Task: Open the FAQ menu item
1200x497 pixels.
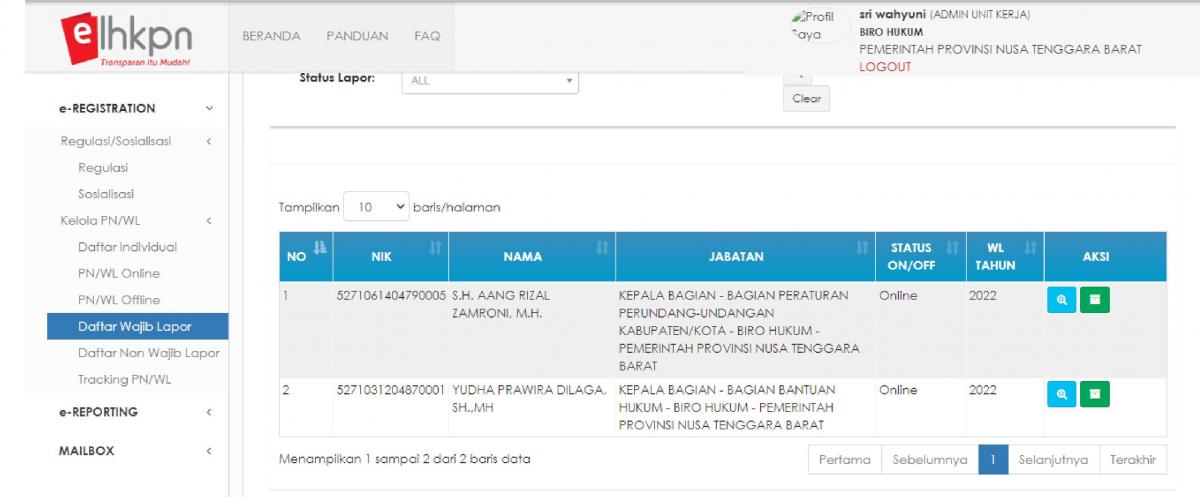Action: (427, 36)
